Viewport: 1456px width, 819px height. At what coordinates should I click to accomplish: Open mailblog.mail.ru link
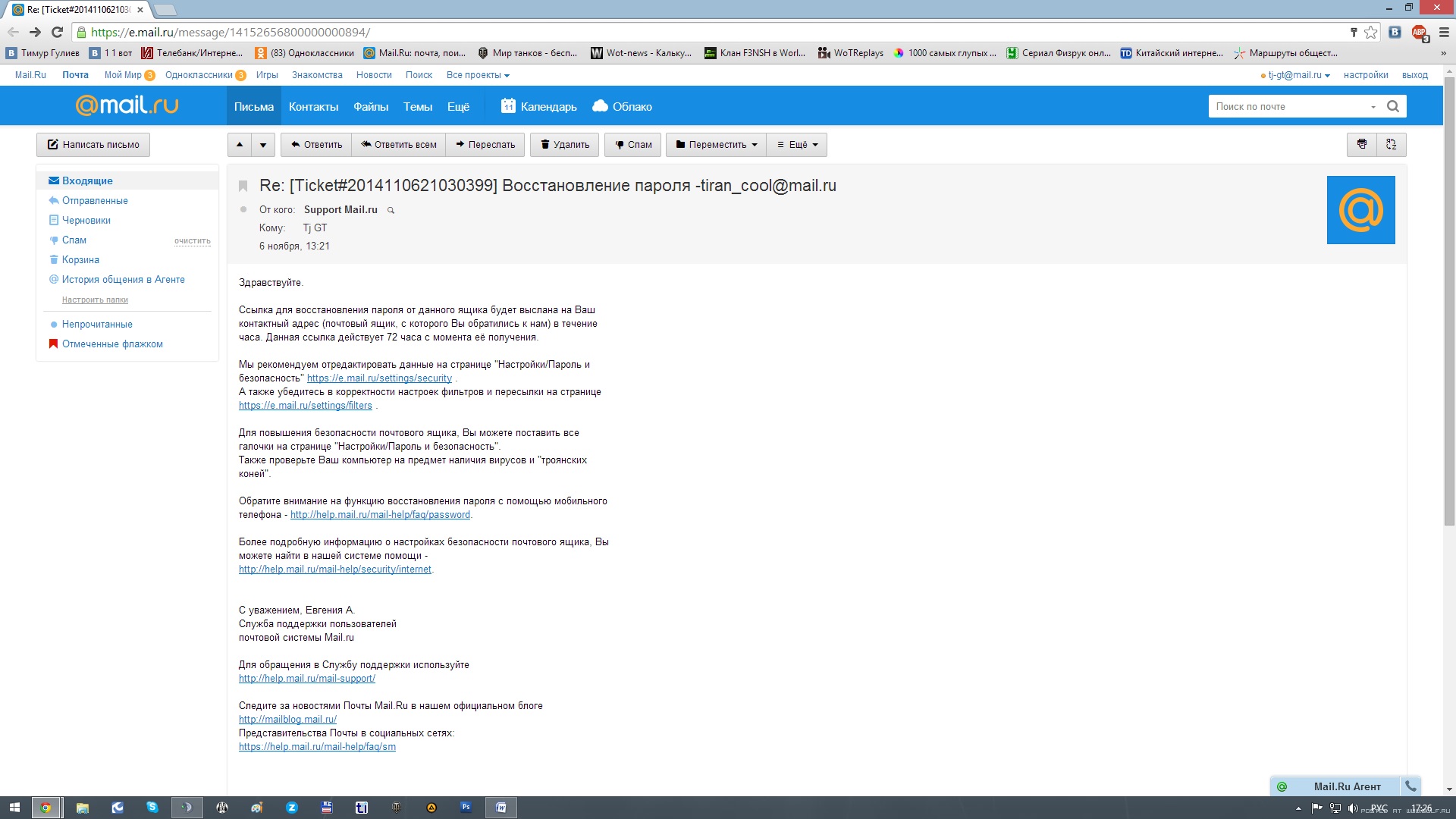pyautogui.click(x=287, y=719)
